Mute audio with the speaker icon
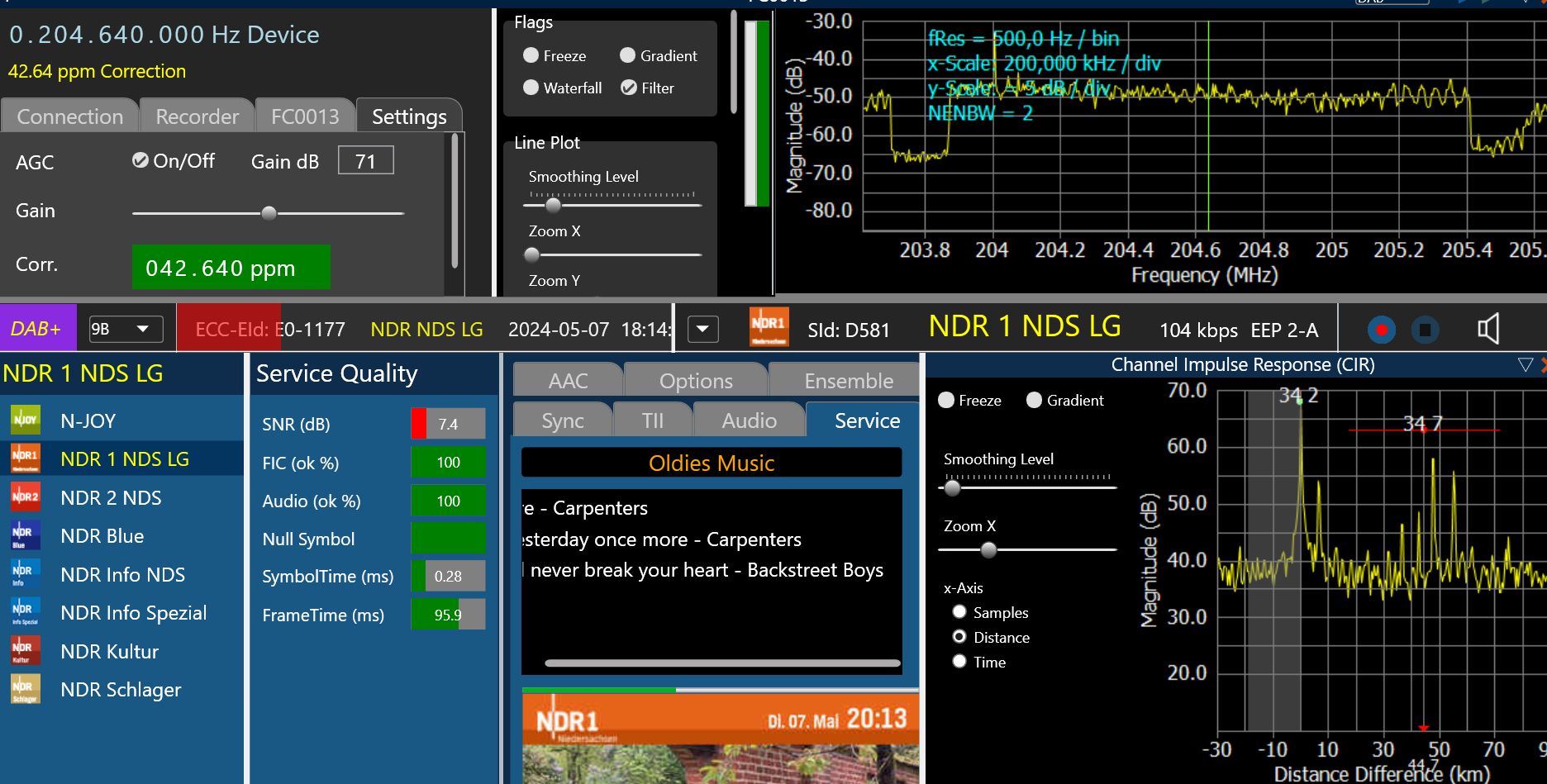 click(x=1487, y=330)
